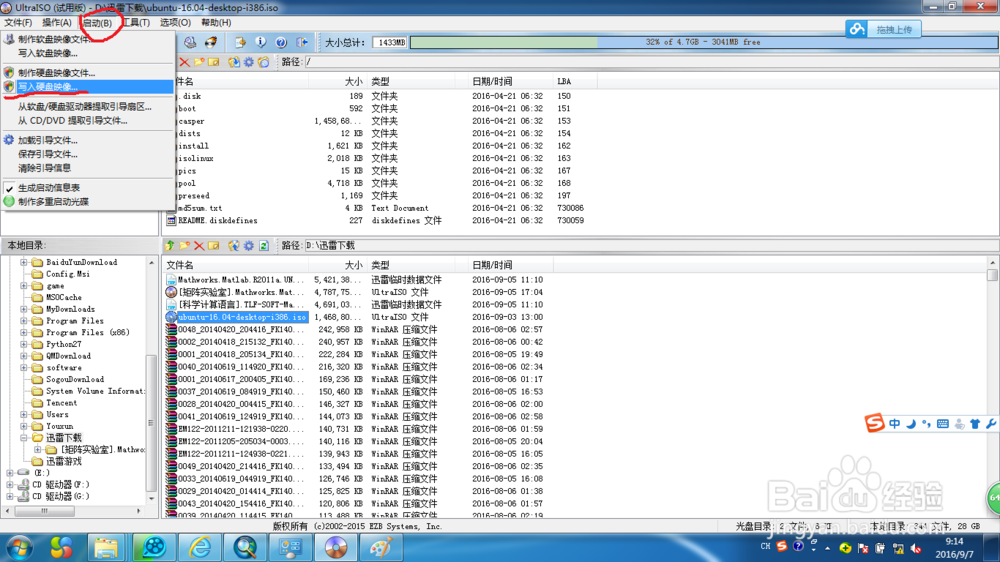The image size is (1000, 562).
Task: Click gear properties icon in image pane toolbar
Action: coord(248,62)
